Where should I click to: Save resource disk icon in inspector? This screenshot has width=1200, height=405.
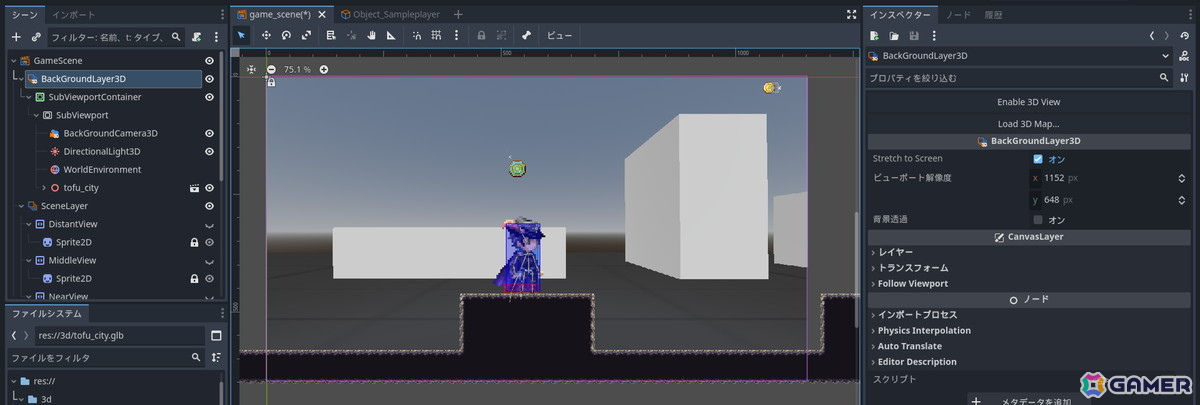[x=914, y=36]
